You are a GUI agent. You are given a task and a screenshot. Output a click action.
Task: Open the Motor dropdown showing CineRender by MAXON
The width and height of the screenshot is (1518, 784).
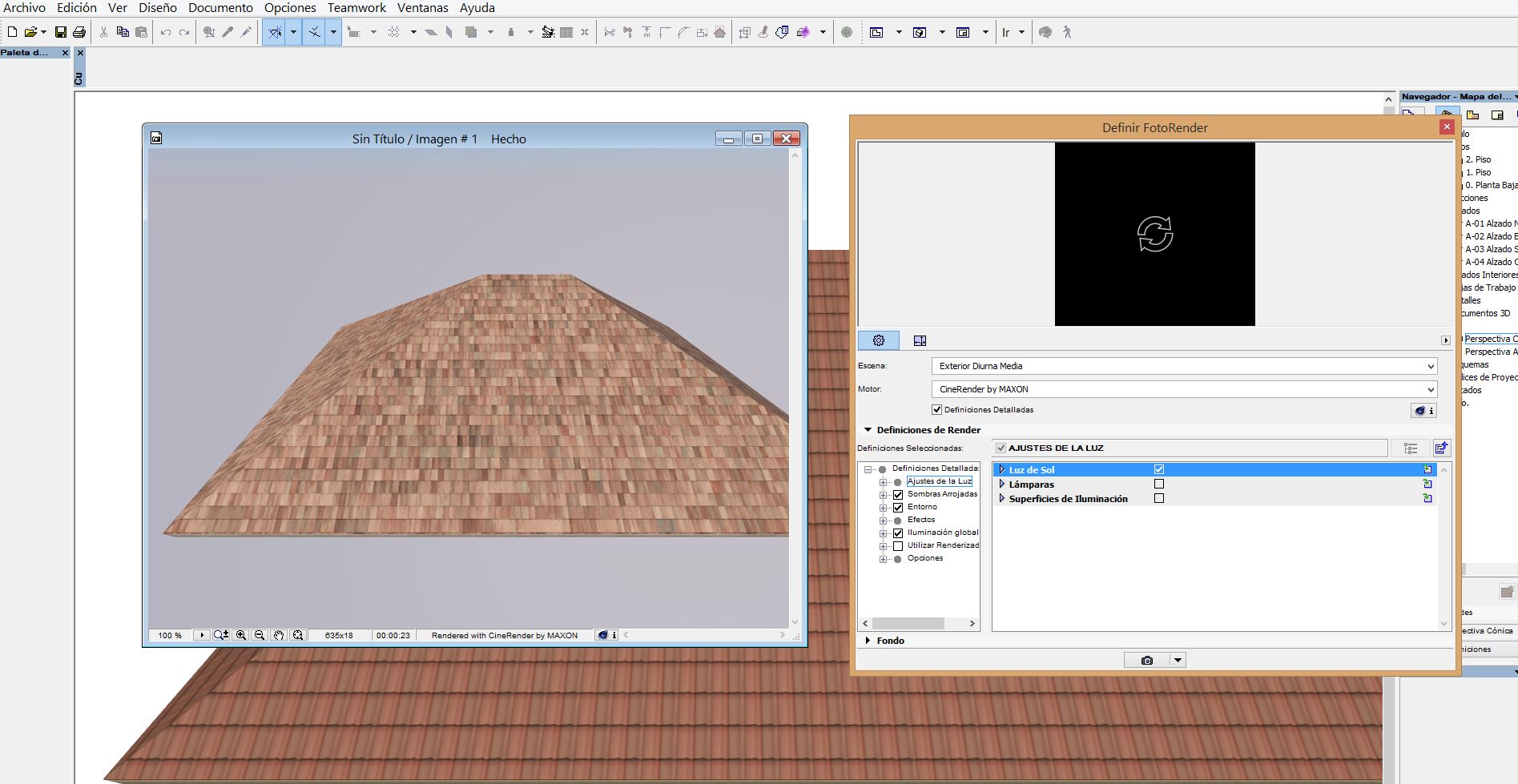1184,389
